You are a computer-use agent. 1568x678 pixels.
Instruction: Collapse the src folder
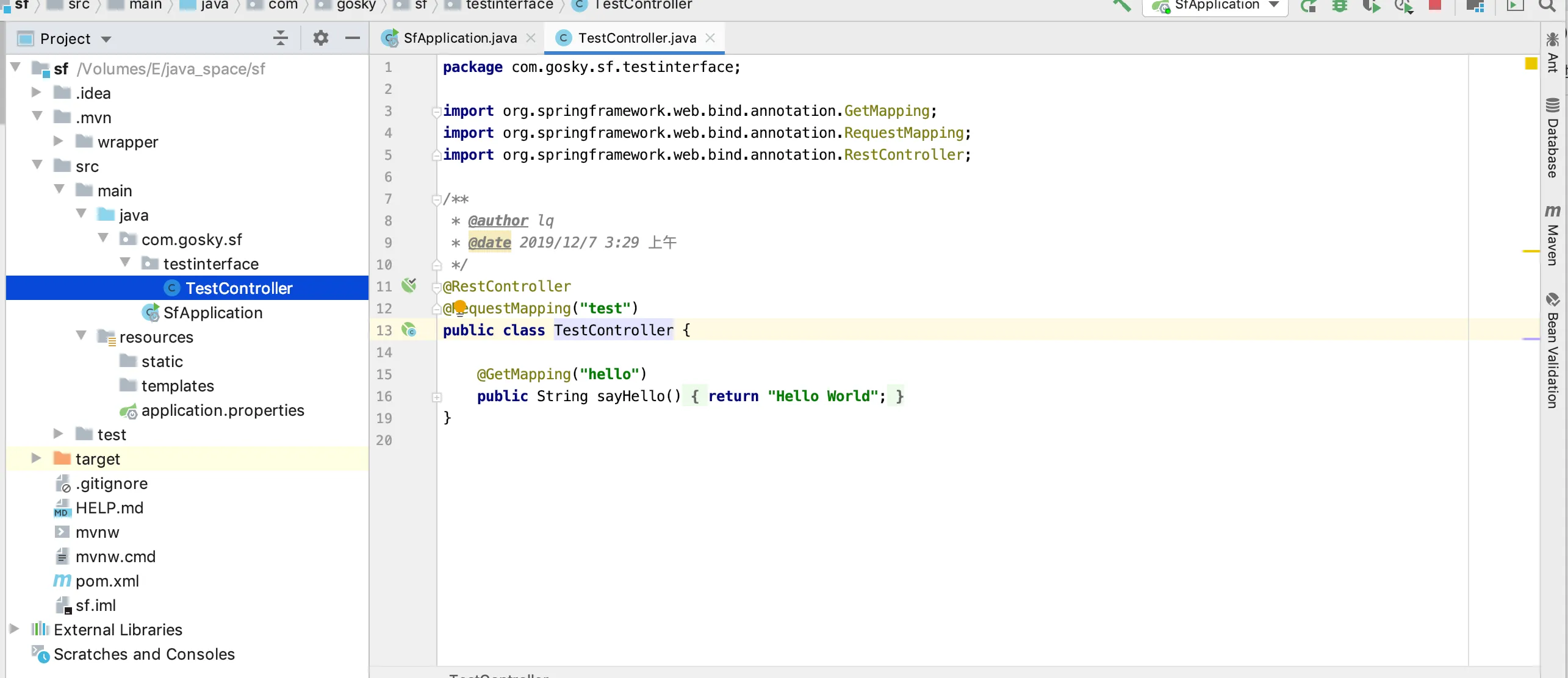(37, 165)
